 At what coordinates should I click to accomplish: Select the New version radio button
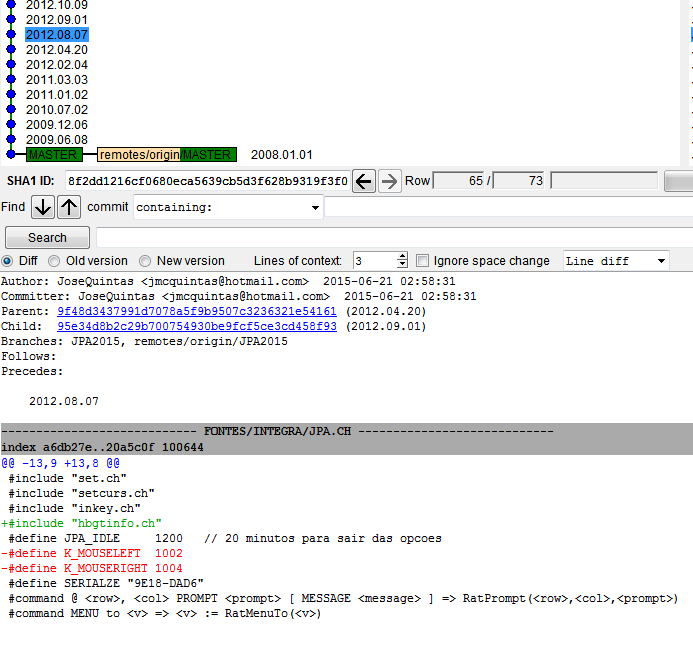point(146,261)
